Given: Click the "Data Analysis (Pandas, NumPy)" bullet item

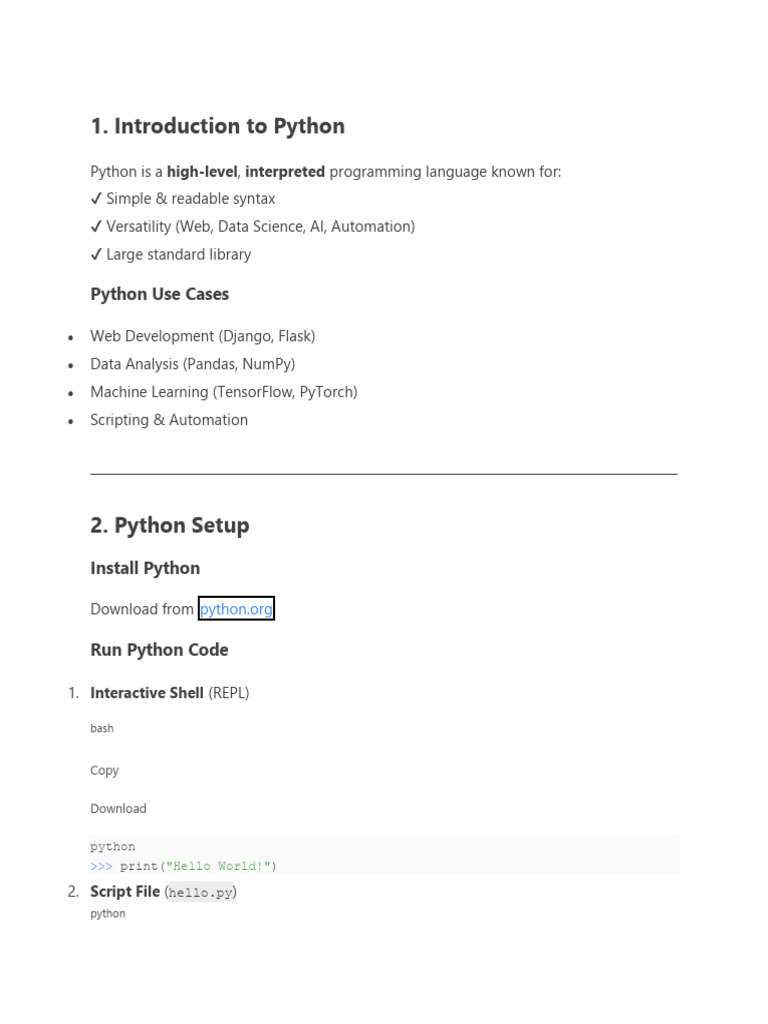Looking at the screenshot, I should click(x=192, y=364).
